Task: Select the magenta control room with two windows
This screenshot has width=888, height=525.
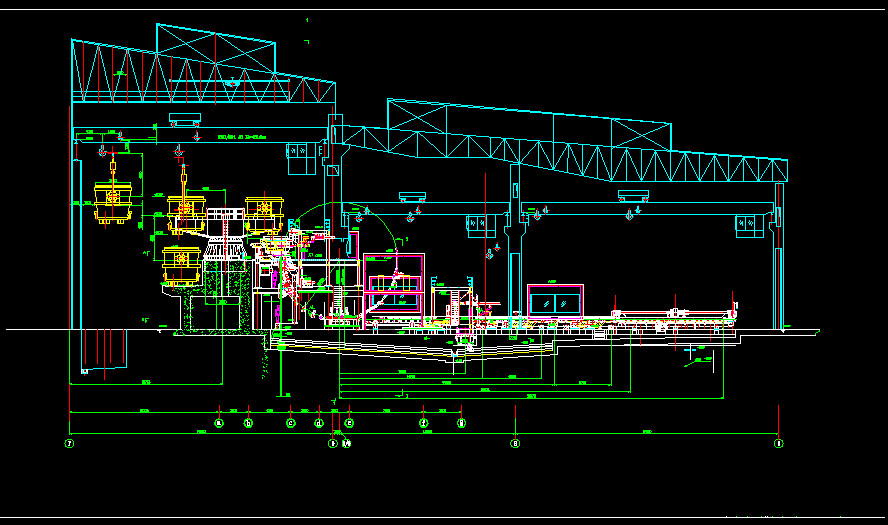Action: 555,301
